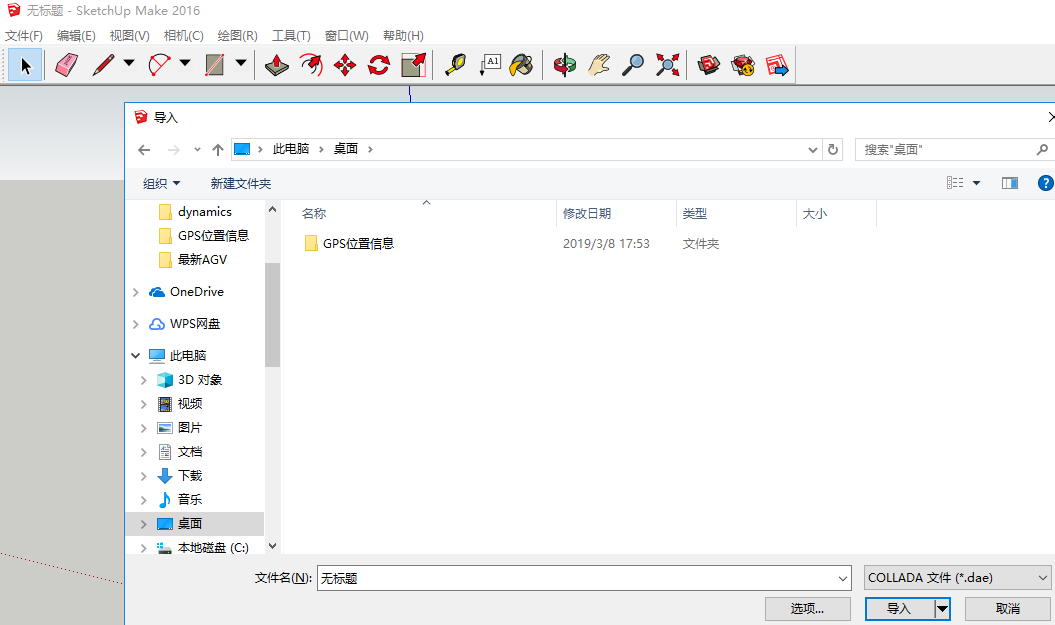Click the 取消 button
Viewport: 1055px width, 625px height.
click(x=1007, y=609)
